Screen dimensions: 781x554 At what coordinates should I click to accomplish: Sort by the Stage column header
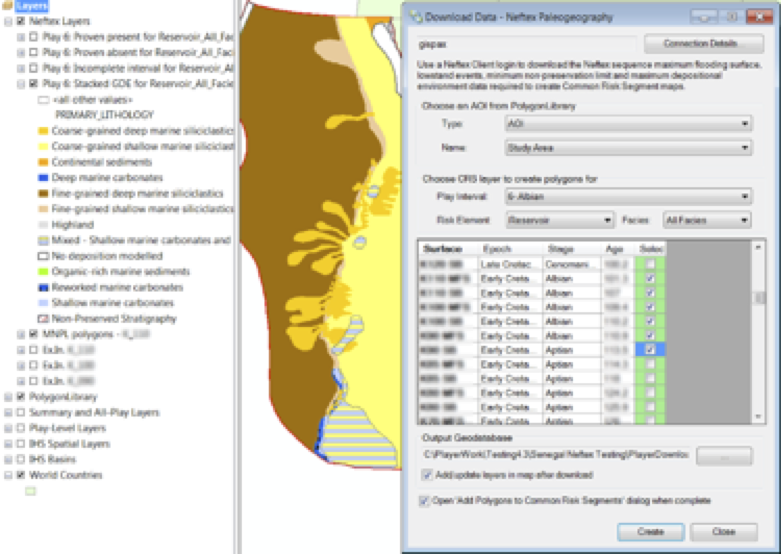pyautogui.click(x=572, y=249)
